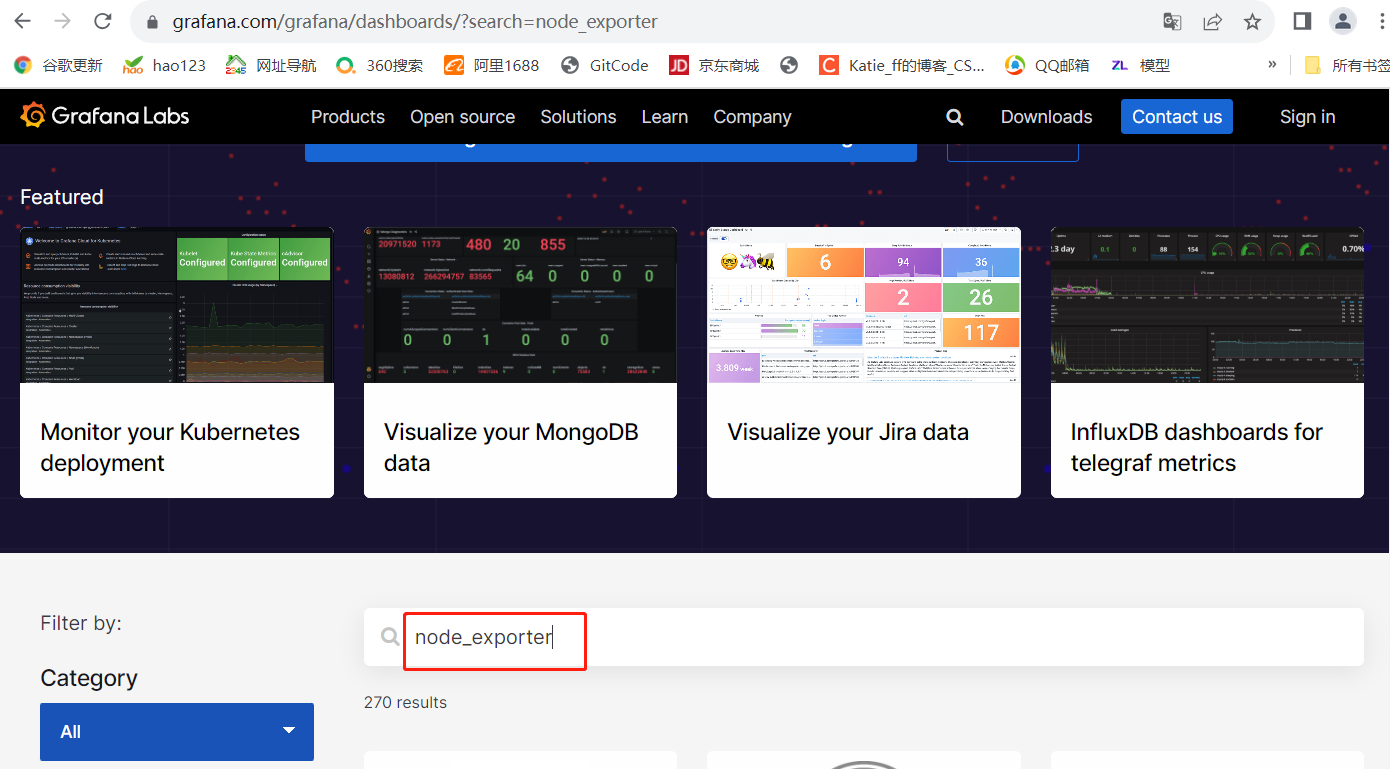Open the InfluxDB telegraf dashboard thumbnail

[x=1207, y=305]
